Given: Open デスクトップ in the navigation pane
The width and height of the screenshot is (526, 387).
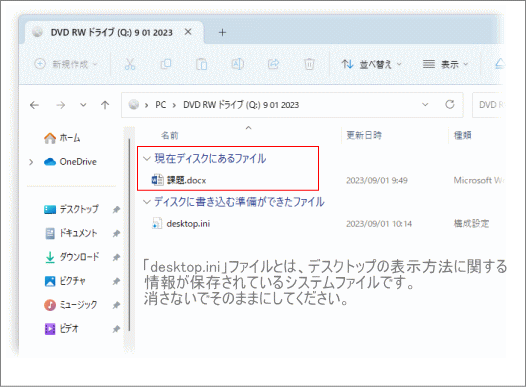Looking at the screenshot, I should click(71, 209).
